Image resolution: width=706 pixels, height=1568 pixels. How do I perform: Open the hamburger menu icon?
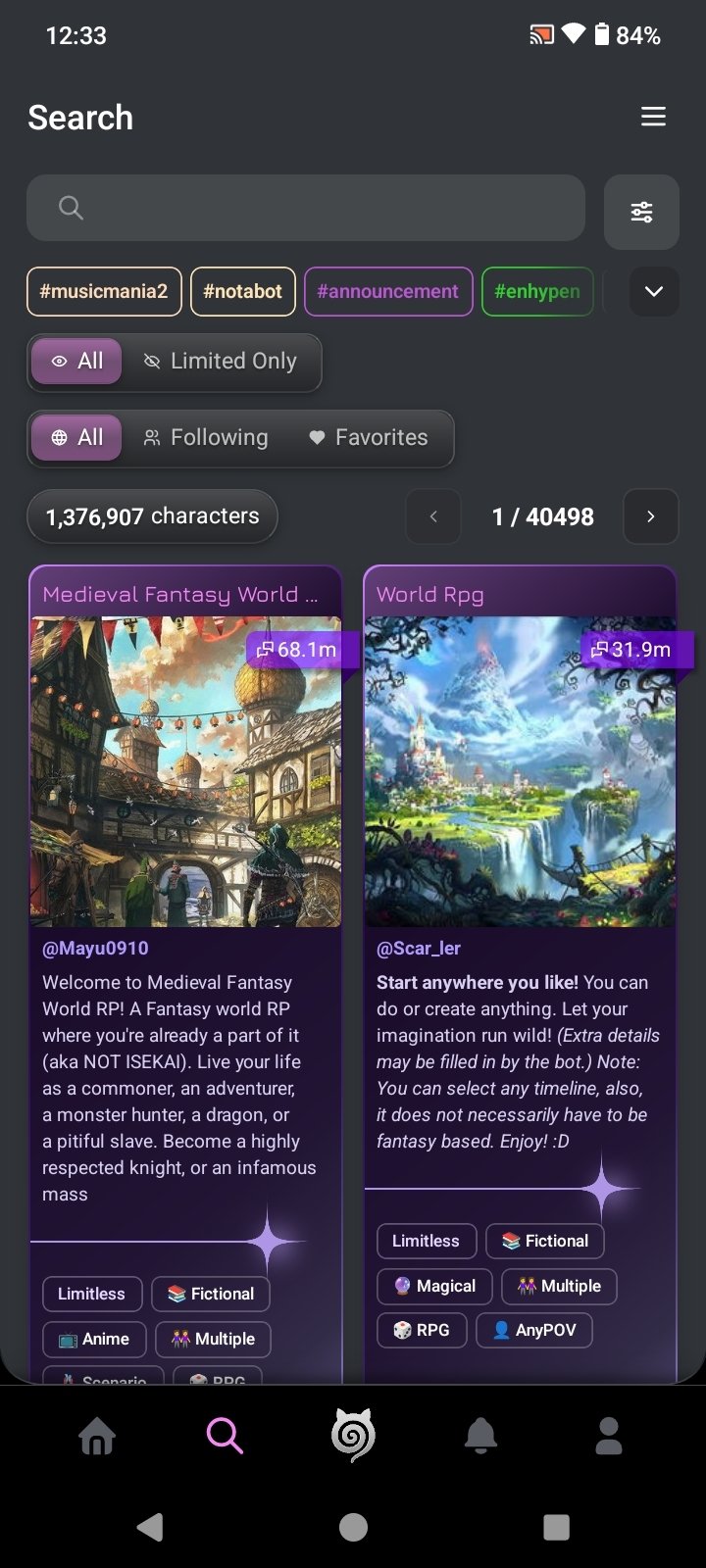(653, 118)
